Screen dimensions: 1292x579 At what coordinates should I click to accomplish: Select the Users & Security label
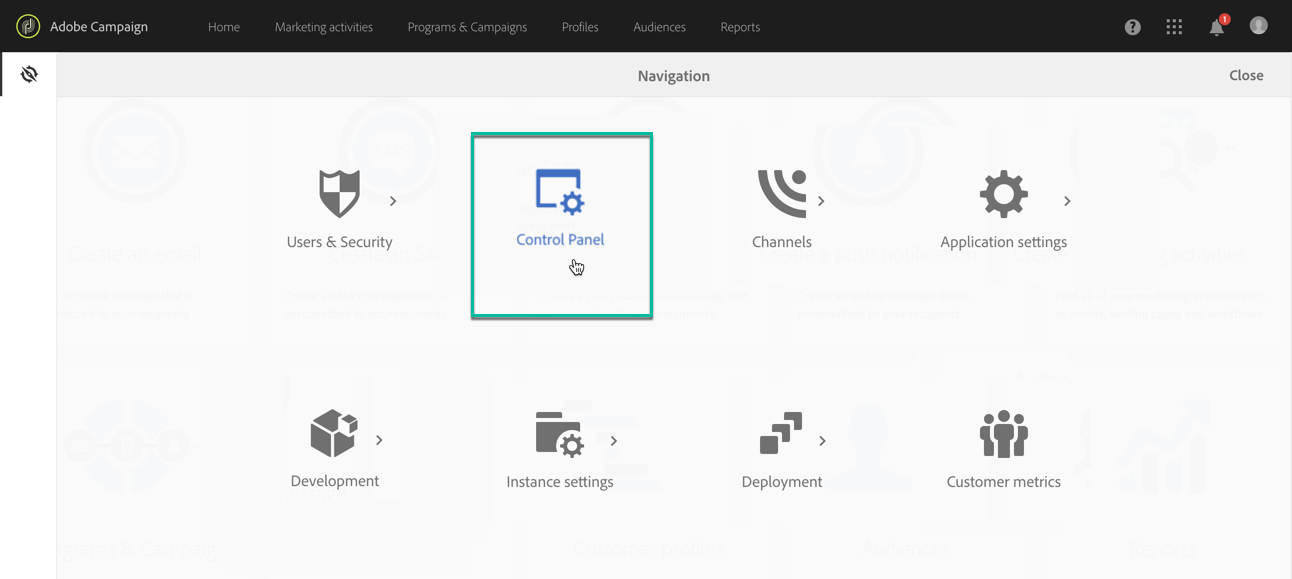point(339,242)
